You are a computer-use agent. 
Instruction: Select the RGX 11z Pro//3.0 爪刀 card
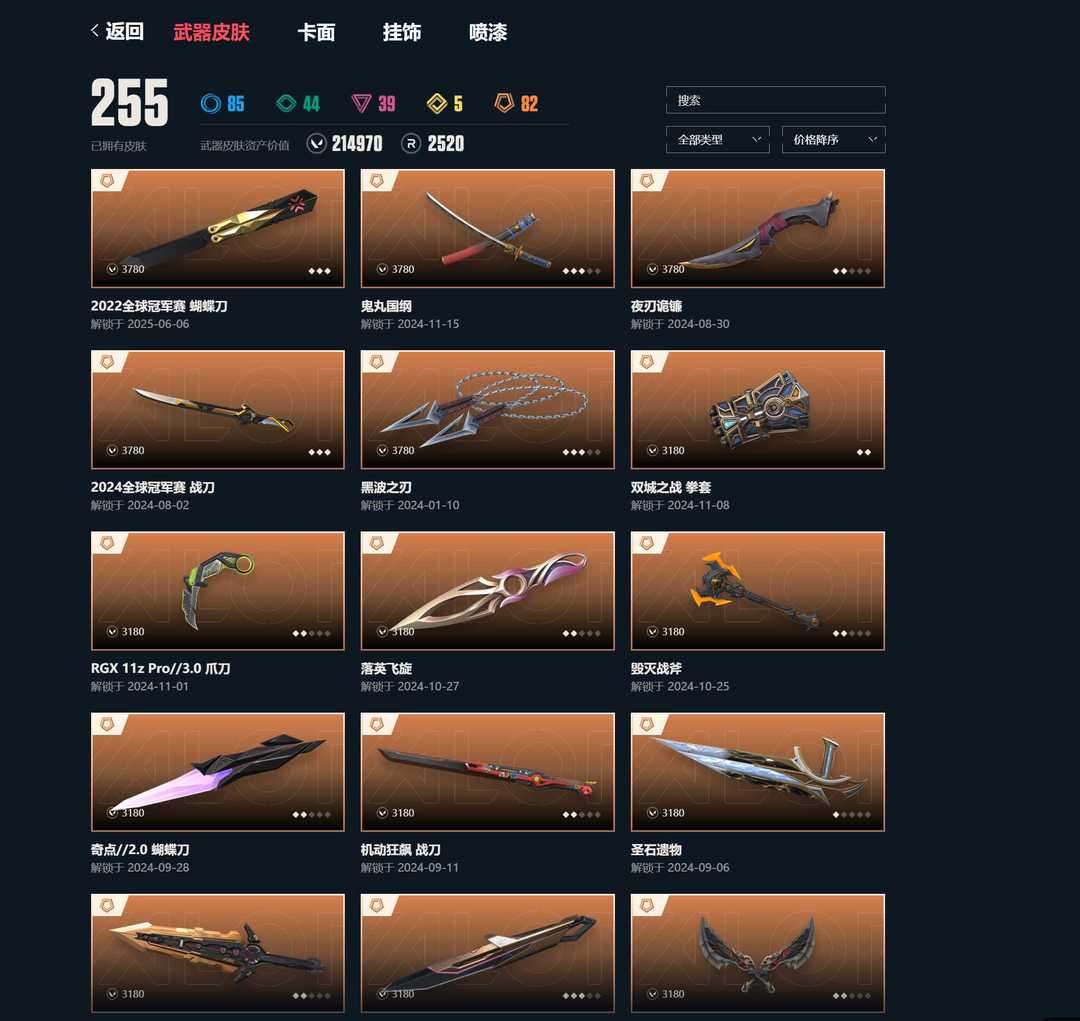pyautogui.click(x=218, y=591)
